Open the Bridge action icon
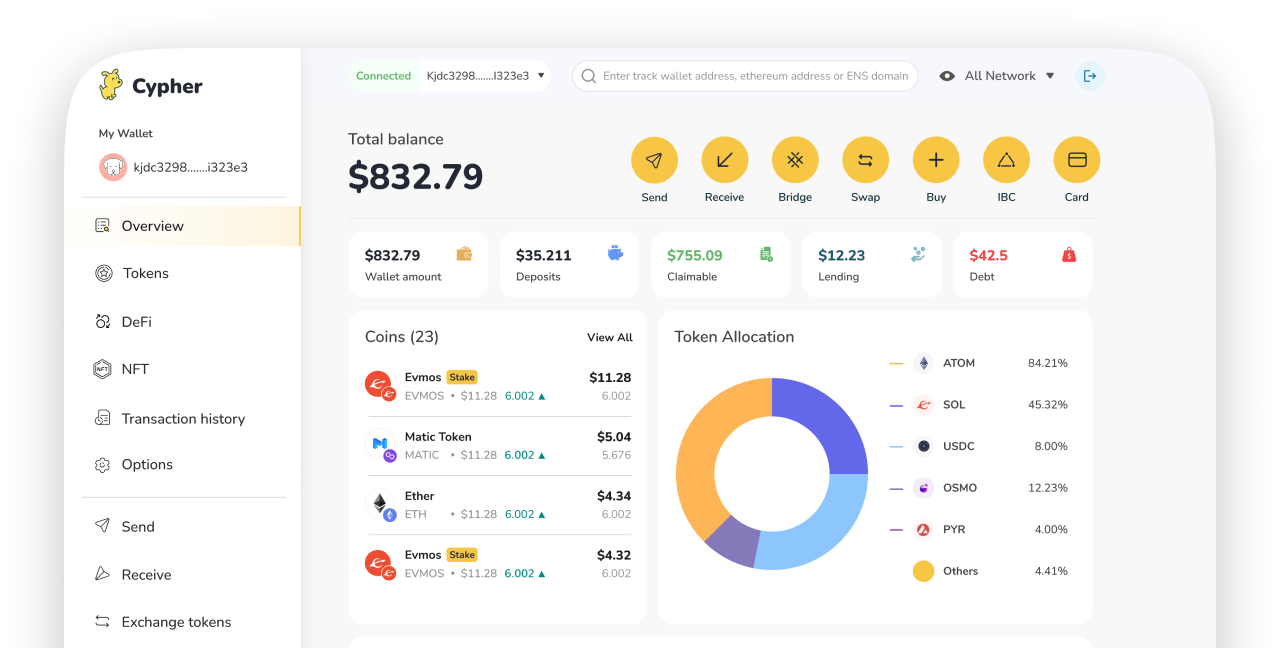The width and height of the screenshot is (1280, 648). coord(795,160)
